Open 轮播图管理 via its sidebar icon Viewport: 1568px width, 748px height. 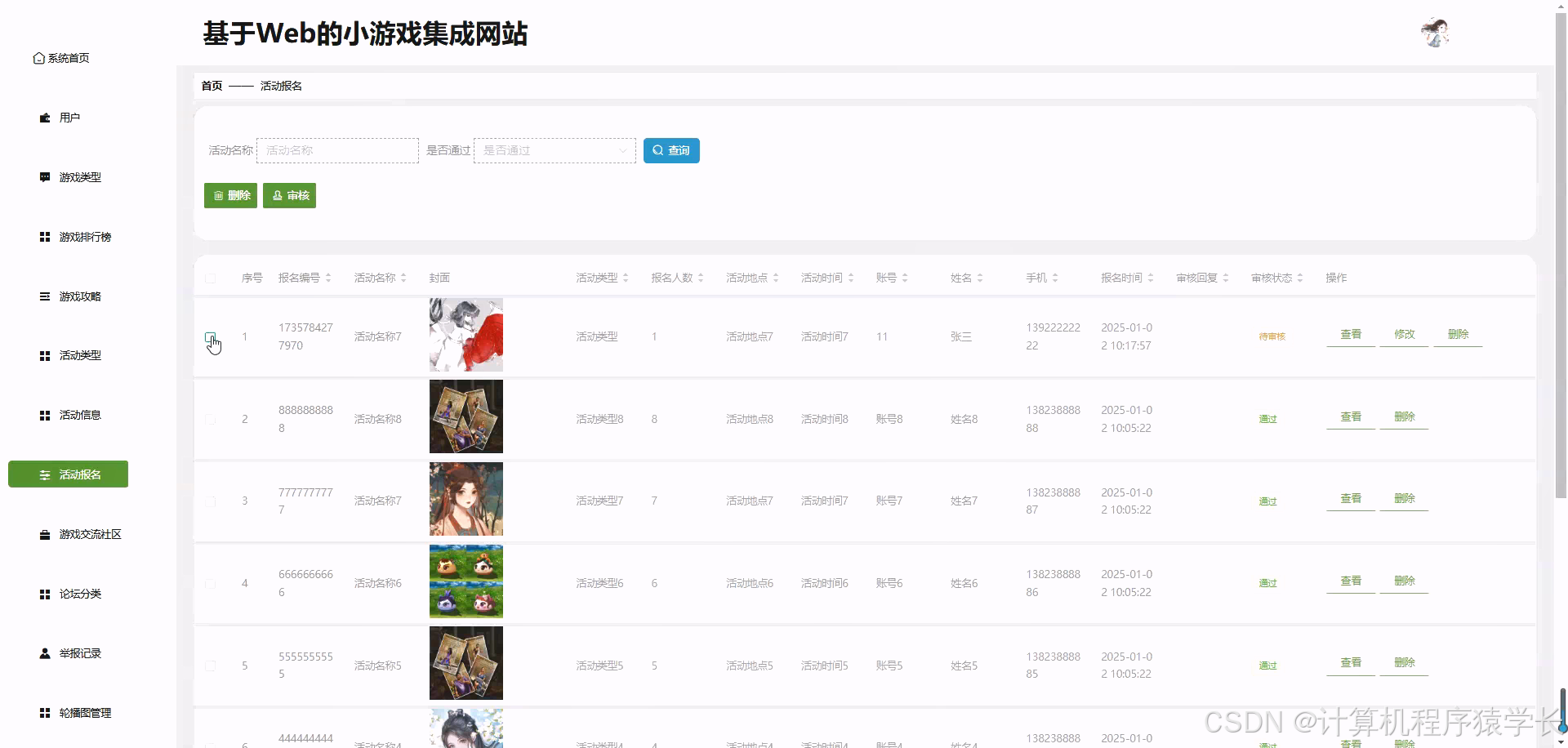(x=44, y=712)
